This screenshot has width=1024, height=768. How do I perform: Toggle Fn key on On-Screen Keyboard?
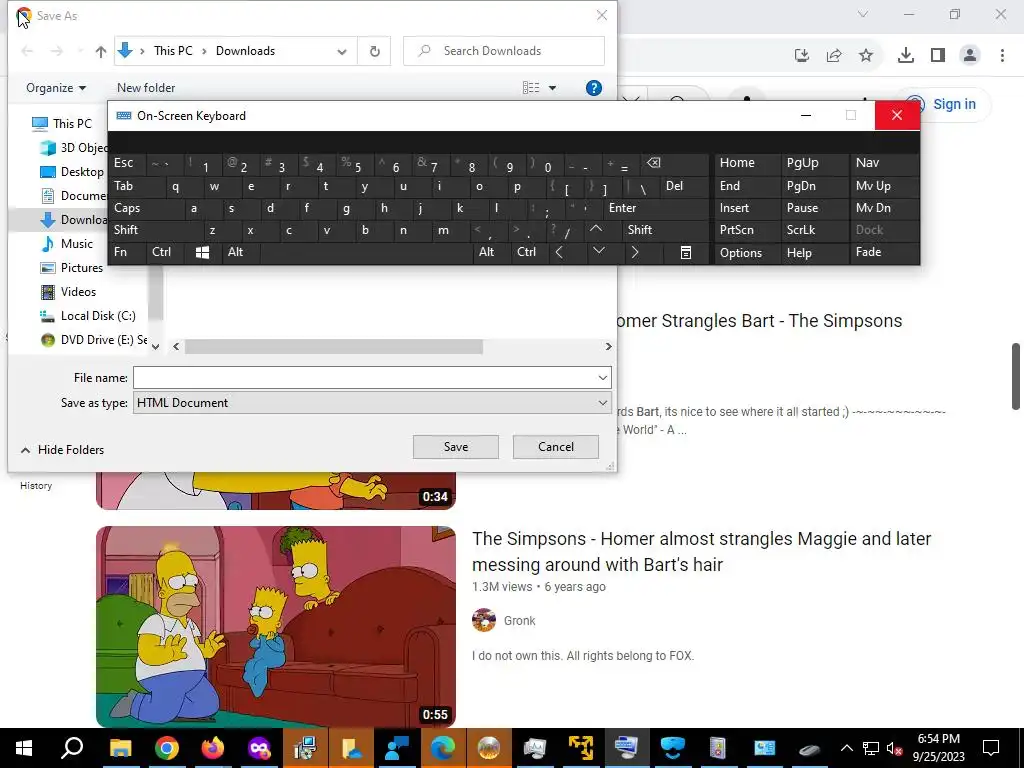pyautogui.click(x=127, y=252)
